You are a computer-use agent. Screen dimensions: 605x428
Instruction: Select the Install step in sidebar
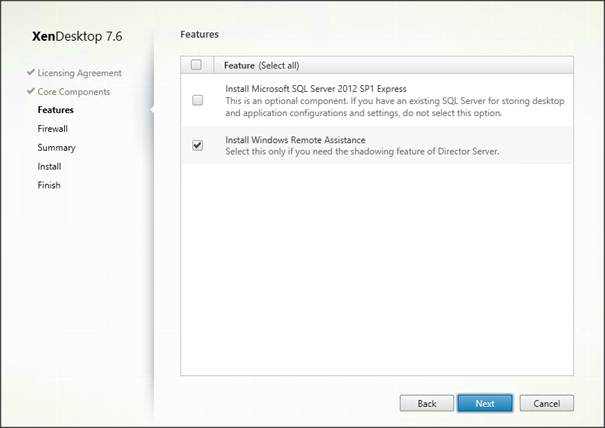(x=49, y=166)
